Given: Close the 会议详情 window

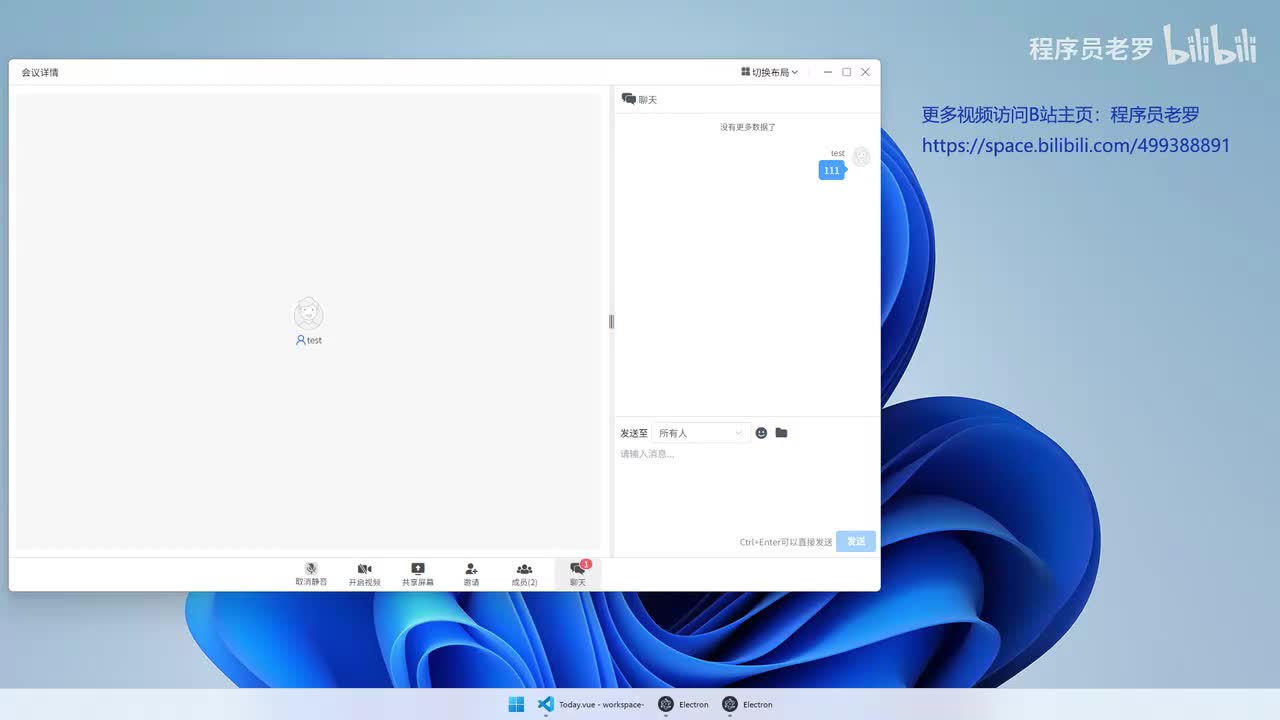Looking at the screenshot, I should point(866,72).
